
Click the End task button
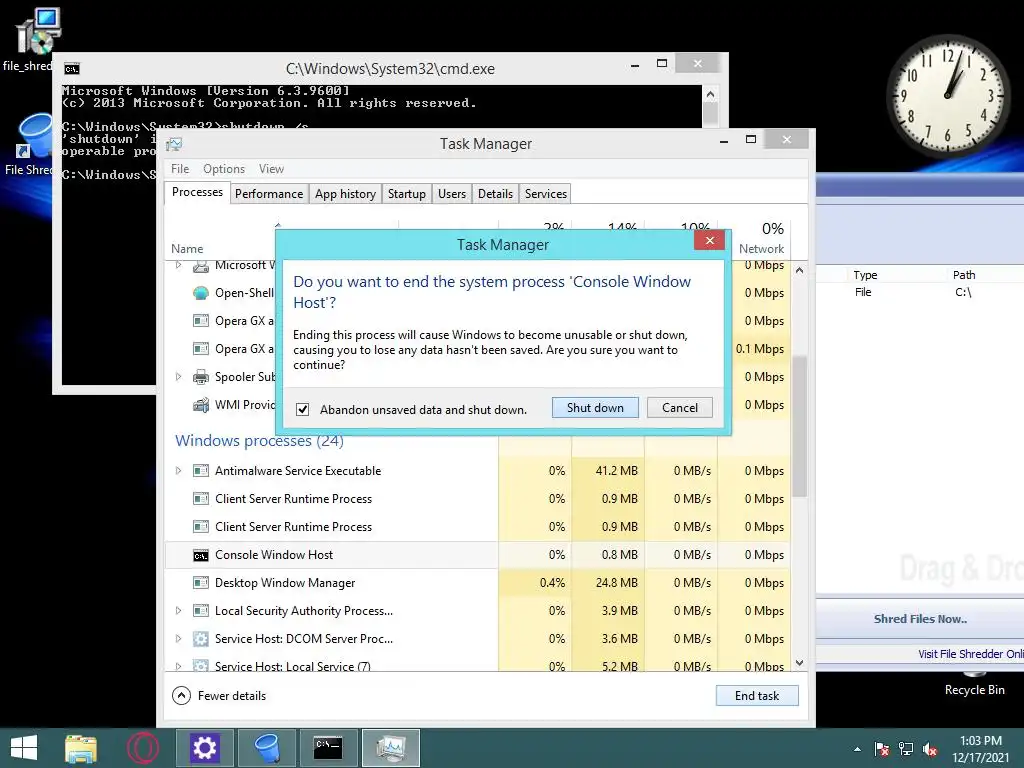pyautogui.click(x=757, y=696)
